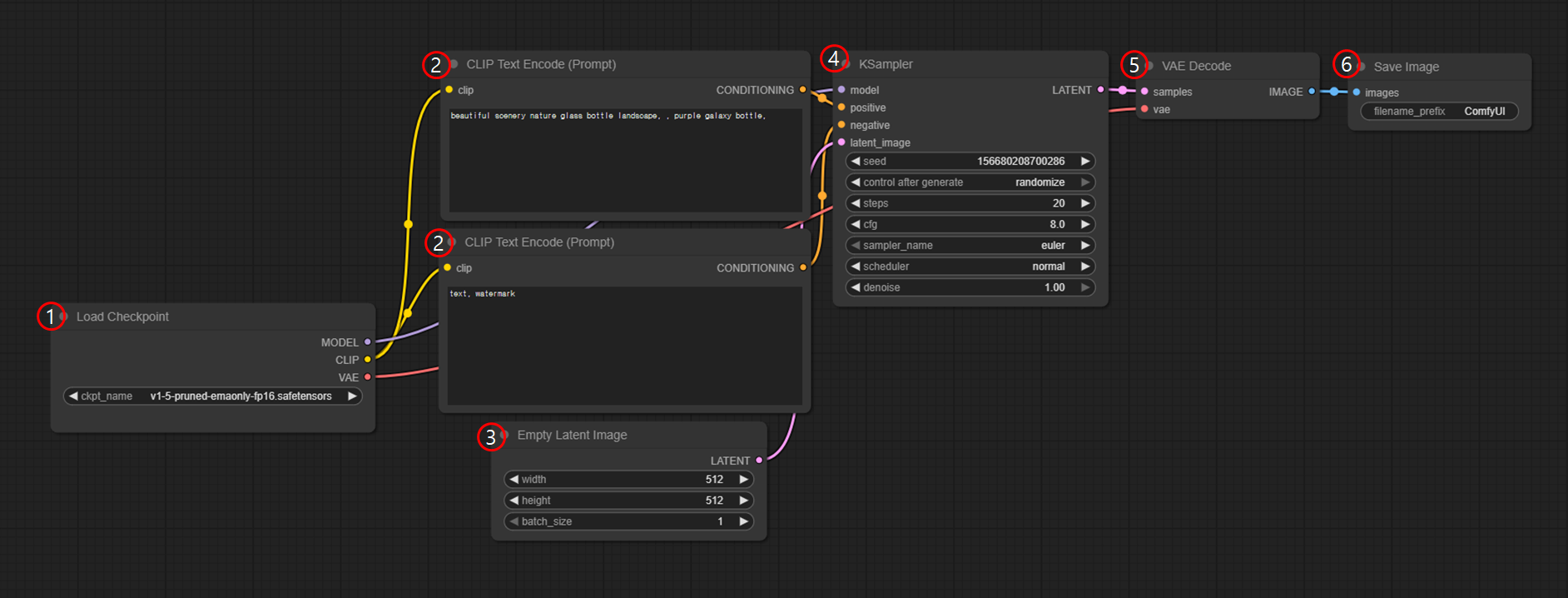Collapse the KSampler node via its title dot
The image size is (1568, 598).
[x=846, y=64]
